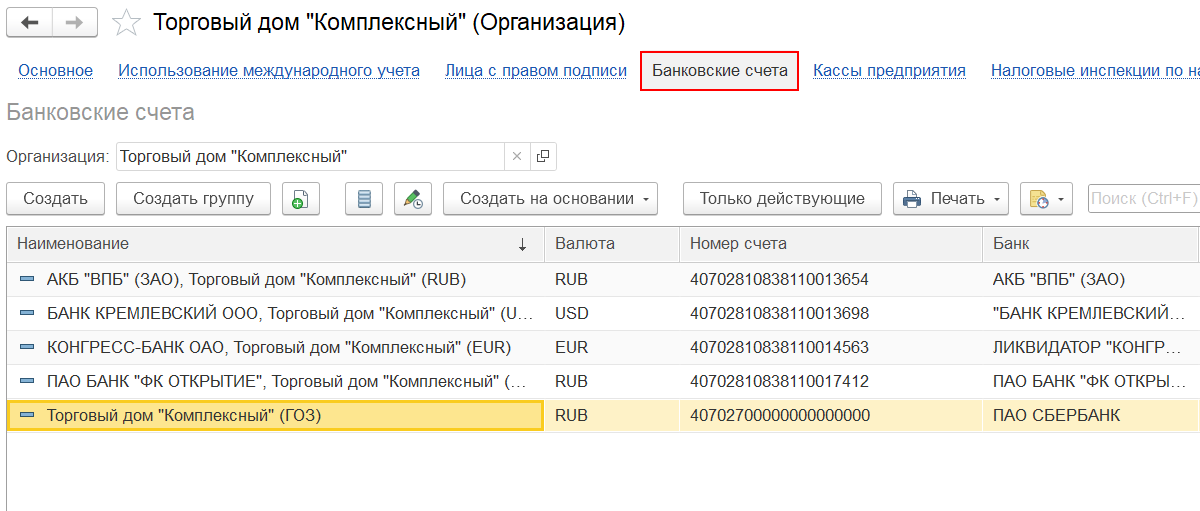Open the Организация record with the open icon
Image resolution: width=1200 pixels, height=511 pixels.
click(543, 156)
